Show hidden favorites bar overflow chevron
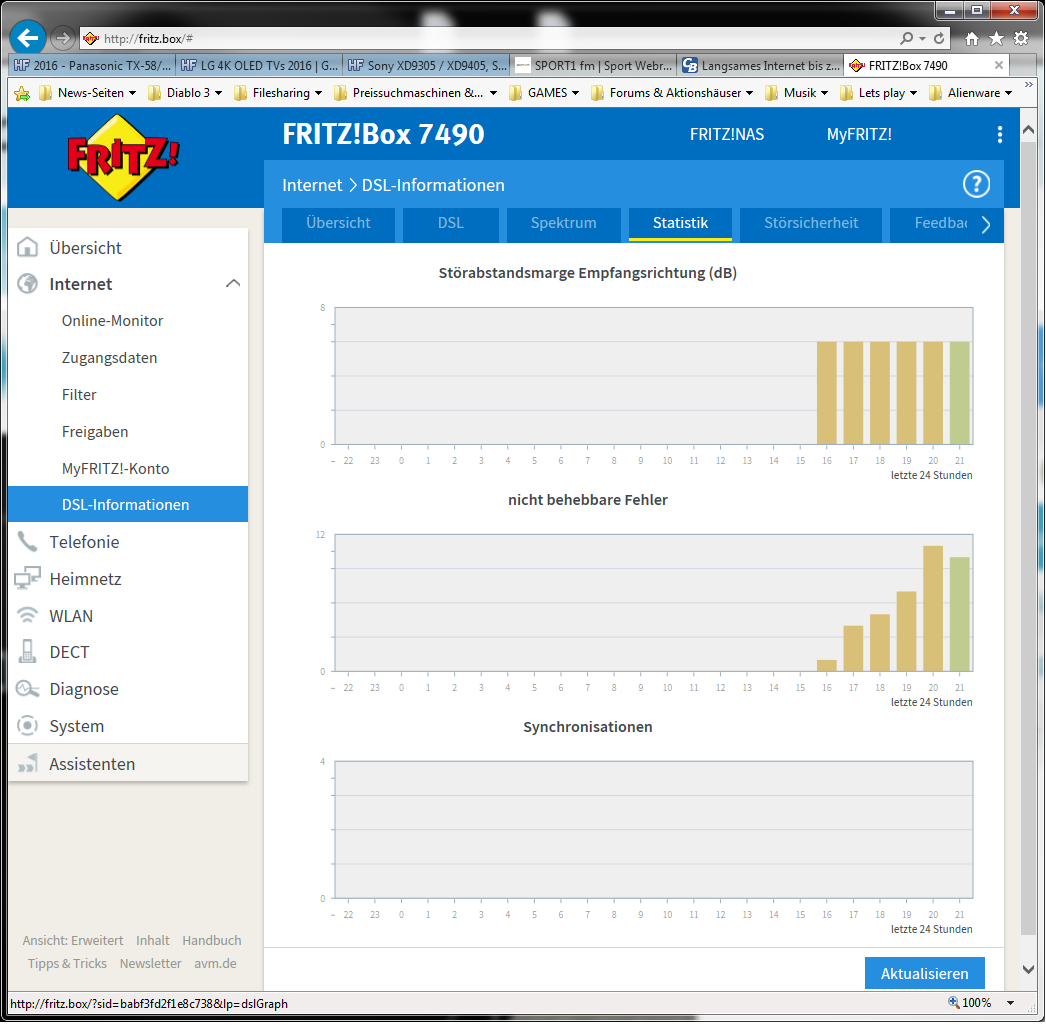Screen dimensions: 1046x1025 click(1029, 85)
